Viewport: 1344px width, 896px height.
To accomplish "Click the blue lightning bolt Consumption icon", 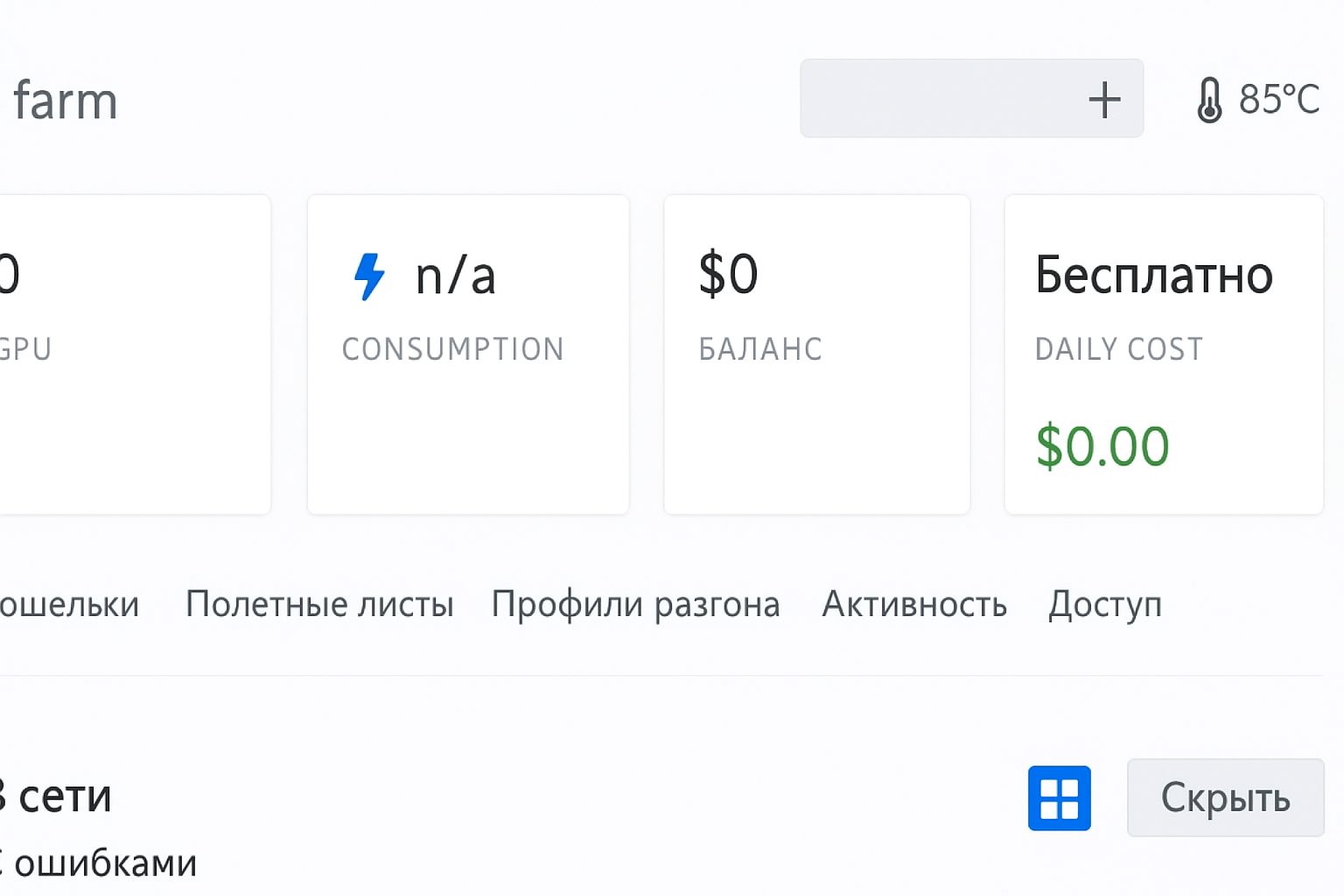I will [369, 275].
